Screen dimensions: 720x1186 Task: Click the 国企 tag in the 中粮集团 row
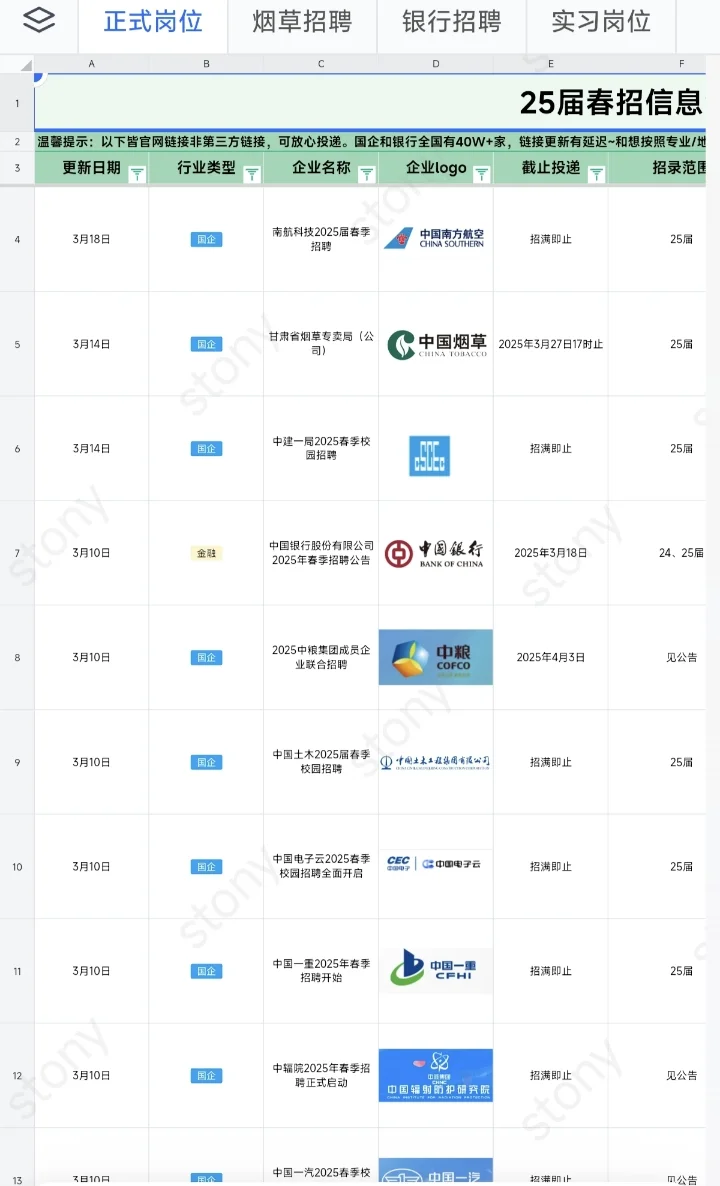click(206, 657)
